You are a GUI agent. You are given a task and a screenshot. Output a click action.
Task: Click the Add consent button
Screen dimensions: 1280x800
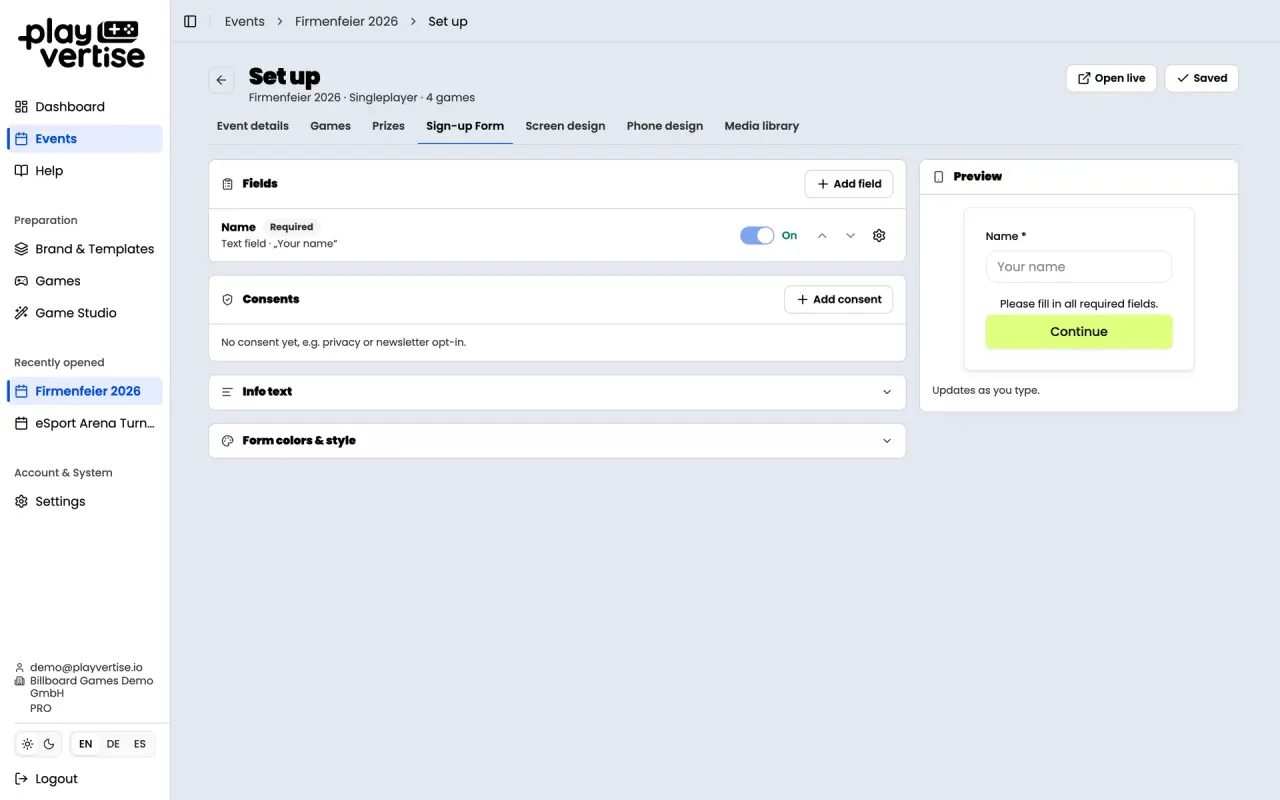(839, 299)
